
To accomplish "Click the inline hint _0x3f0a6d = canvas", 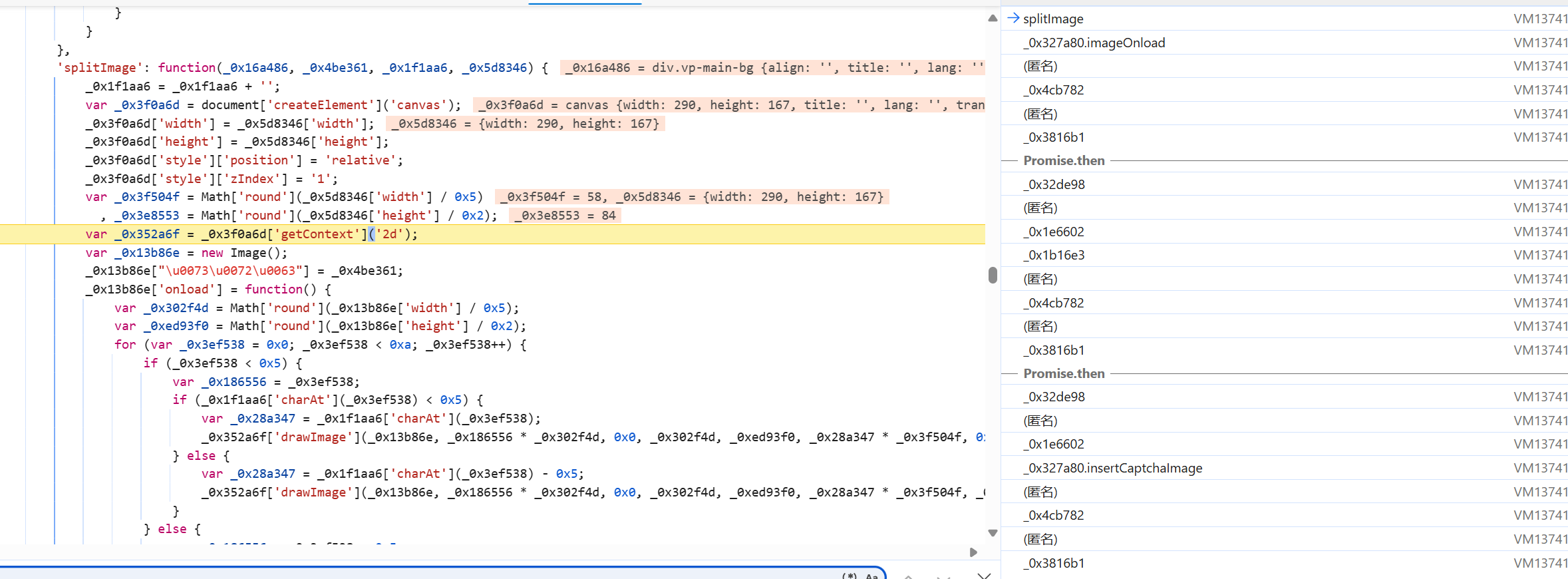I will pos(729,105).
